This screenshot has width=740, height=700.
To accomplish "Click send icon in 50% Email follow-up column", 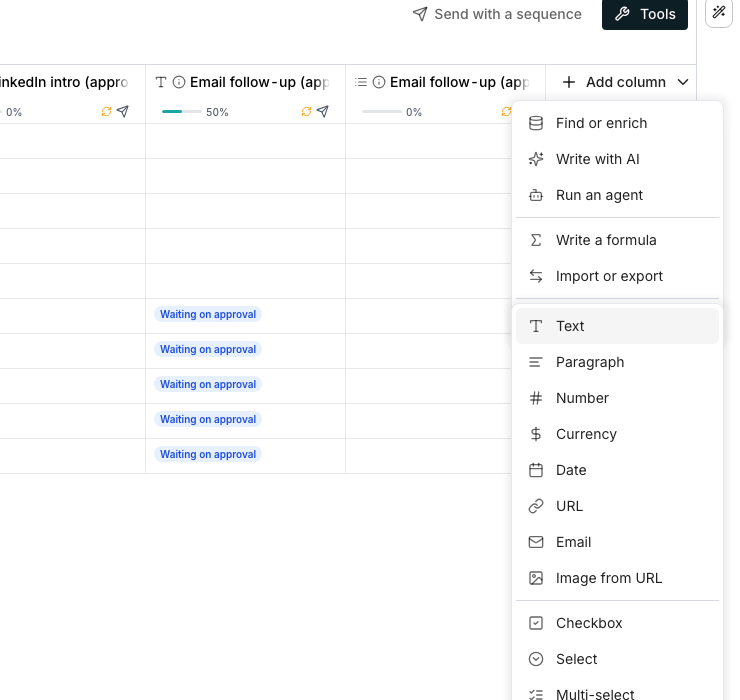I will coord(323,111).
